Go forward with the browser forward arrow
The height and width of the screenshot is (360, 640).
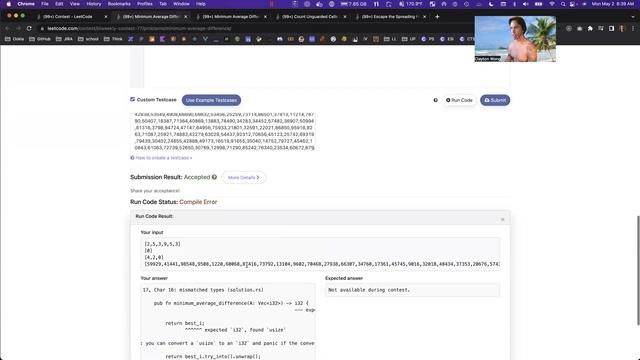pyautogui.click(x=18, y=29)
